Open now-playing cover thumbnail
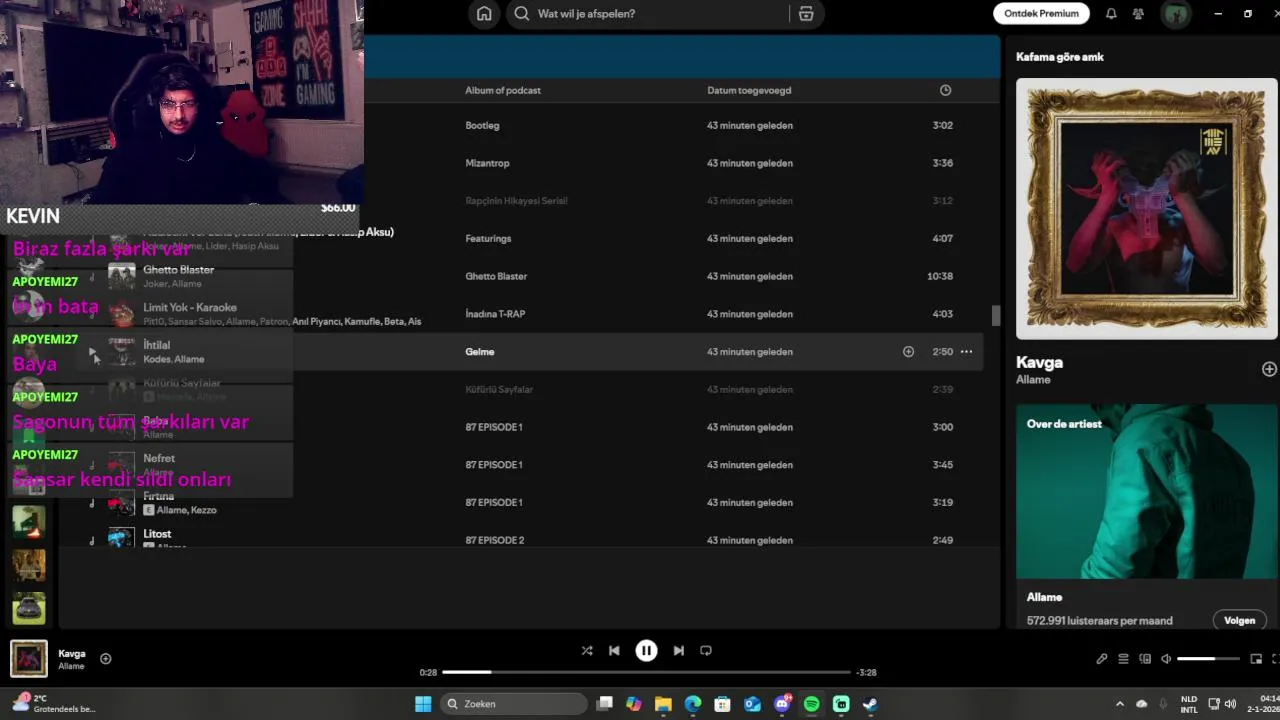Viewport: 1280px width, 720px height. point(29,658)
